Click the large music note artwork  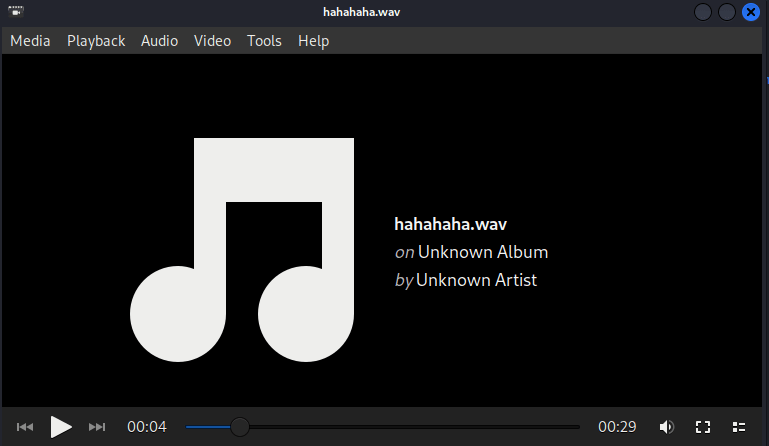[x=243, y=249]
